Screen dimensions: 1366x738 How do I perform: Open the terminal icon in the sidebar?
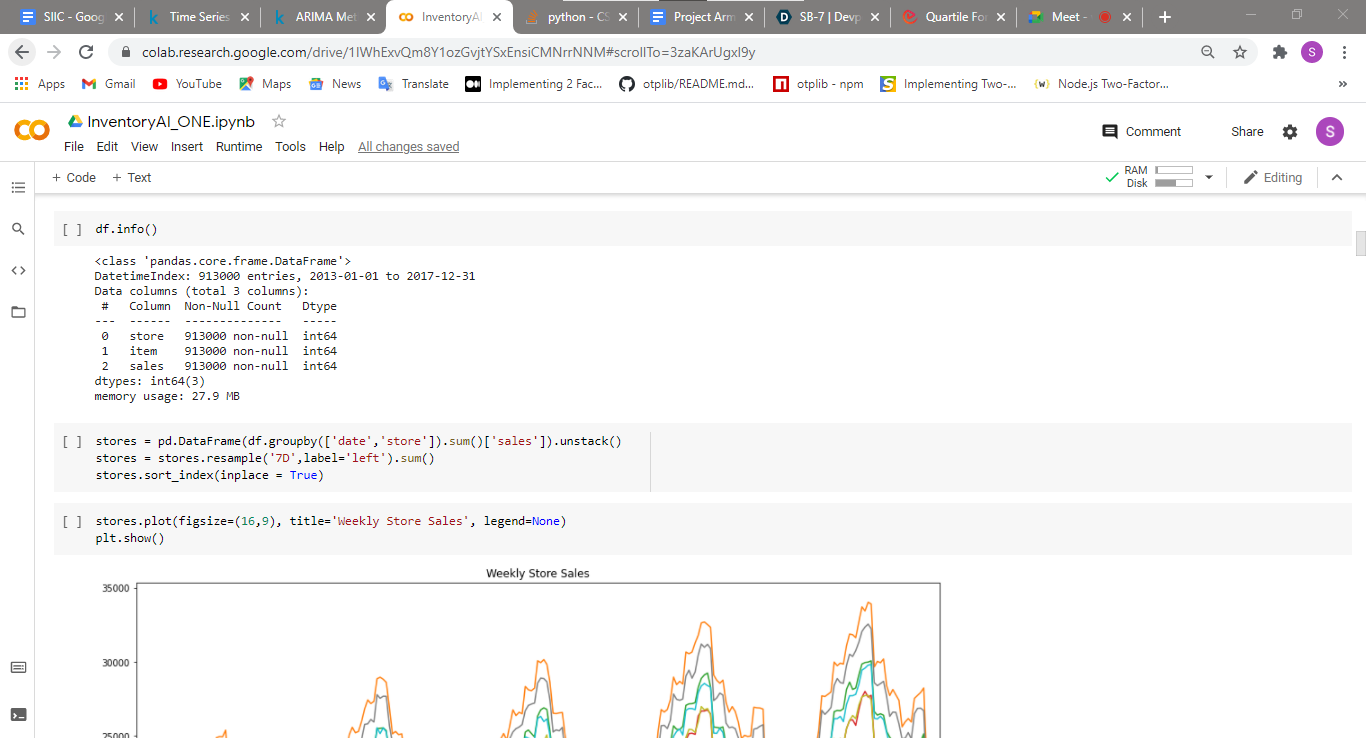(x=18, y=714)
